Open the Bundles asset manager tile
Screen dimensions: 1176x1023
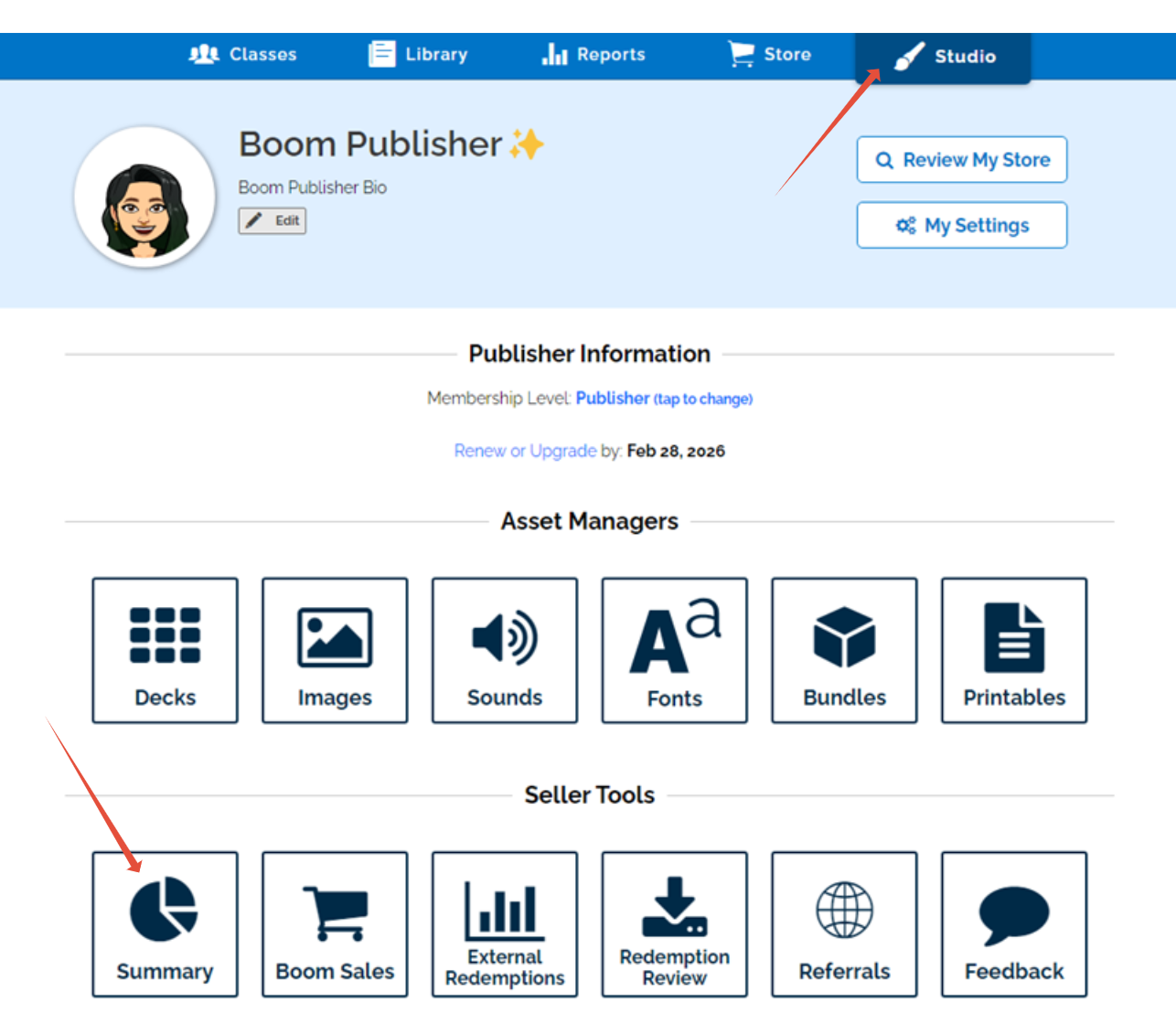(x=844, y=650)
